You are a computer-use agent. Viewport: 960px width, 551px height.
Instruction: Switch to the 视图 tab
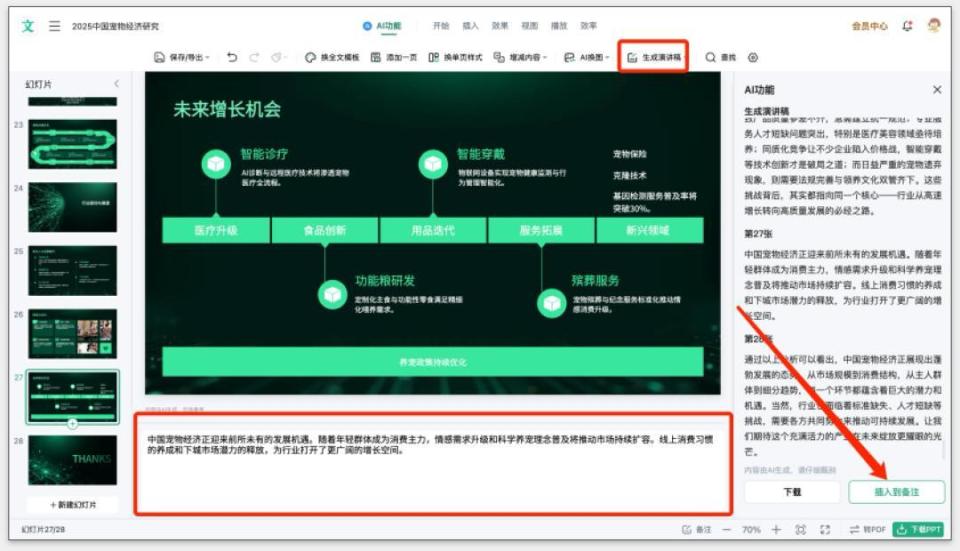click(529, 26)
